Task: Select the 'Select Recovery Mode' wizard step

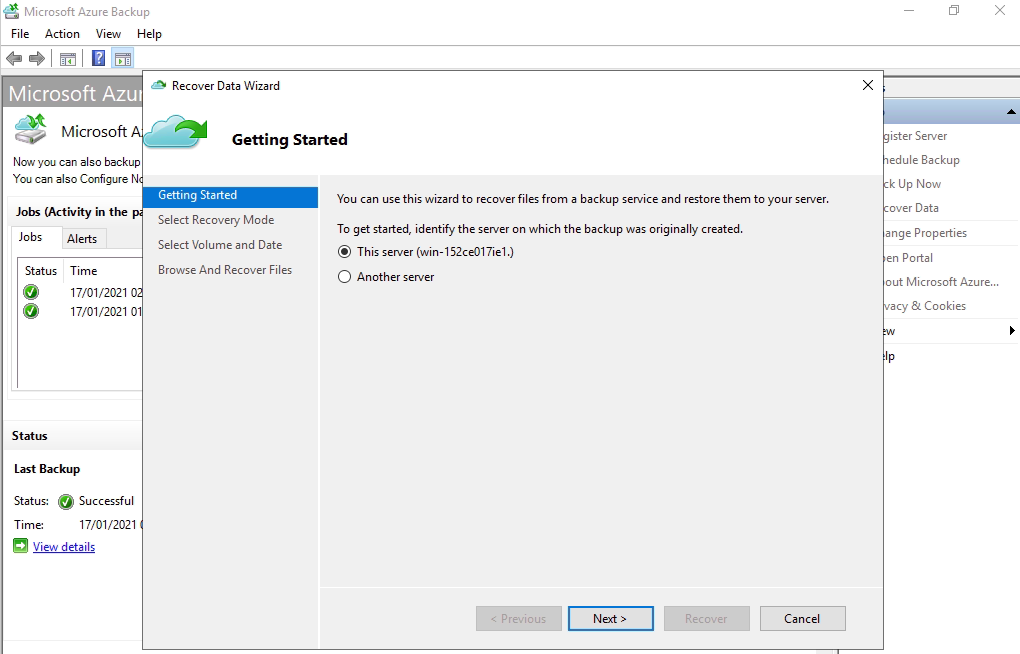Action: point(216,220)
